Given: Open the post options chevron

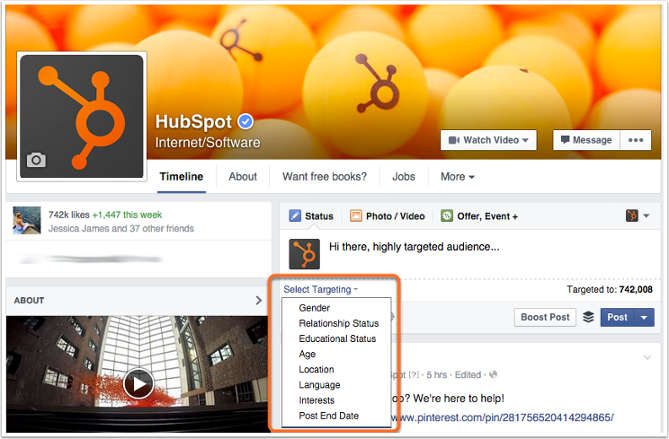Looking at the screenshot, I should pyautogui.click(x=647, y=358).
